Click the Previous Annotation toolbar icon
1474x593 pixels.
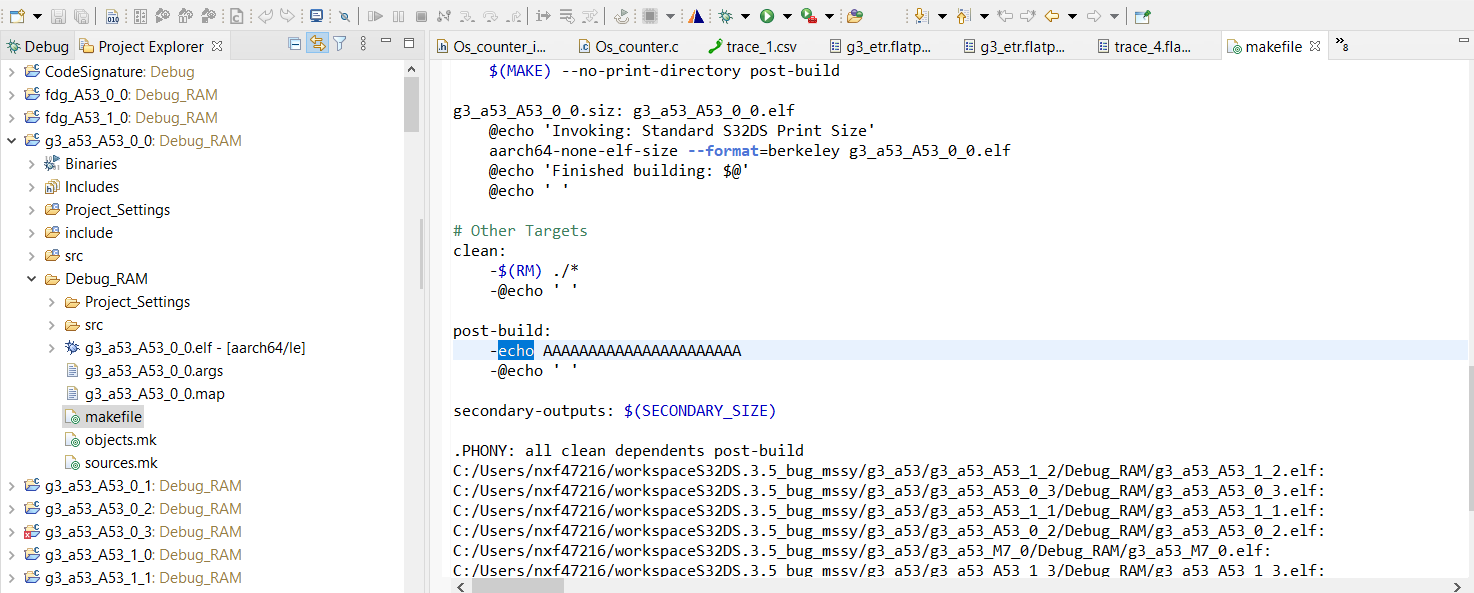click(963, 16)
